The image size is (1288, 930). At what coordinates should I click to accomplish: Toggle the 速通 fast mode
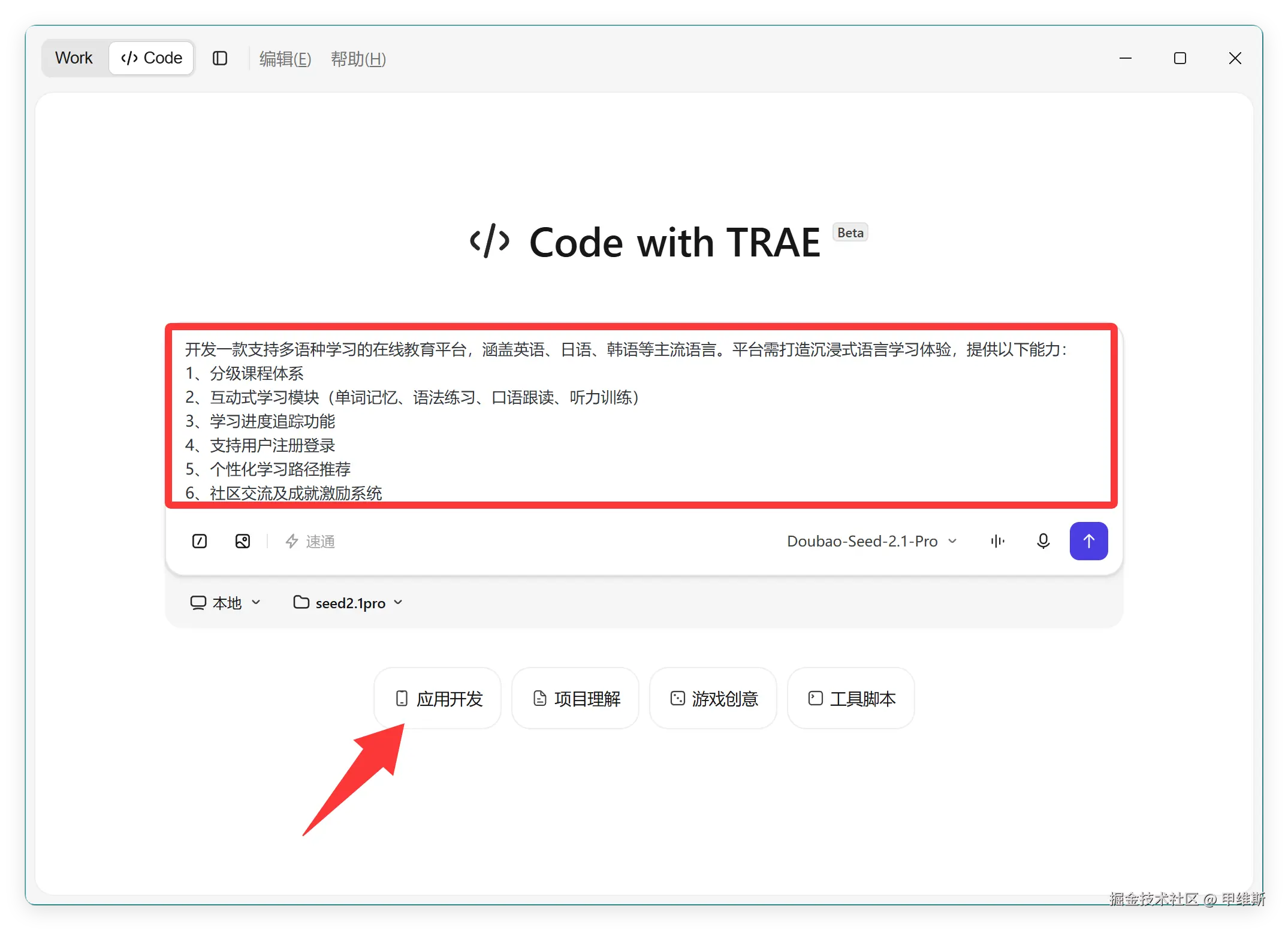pyautogui.click(x=310, y=542)
